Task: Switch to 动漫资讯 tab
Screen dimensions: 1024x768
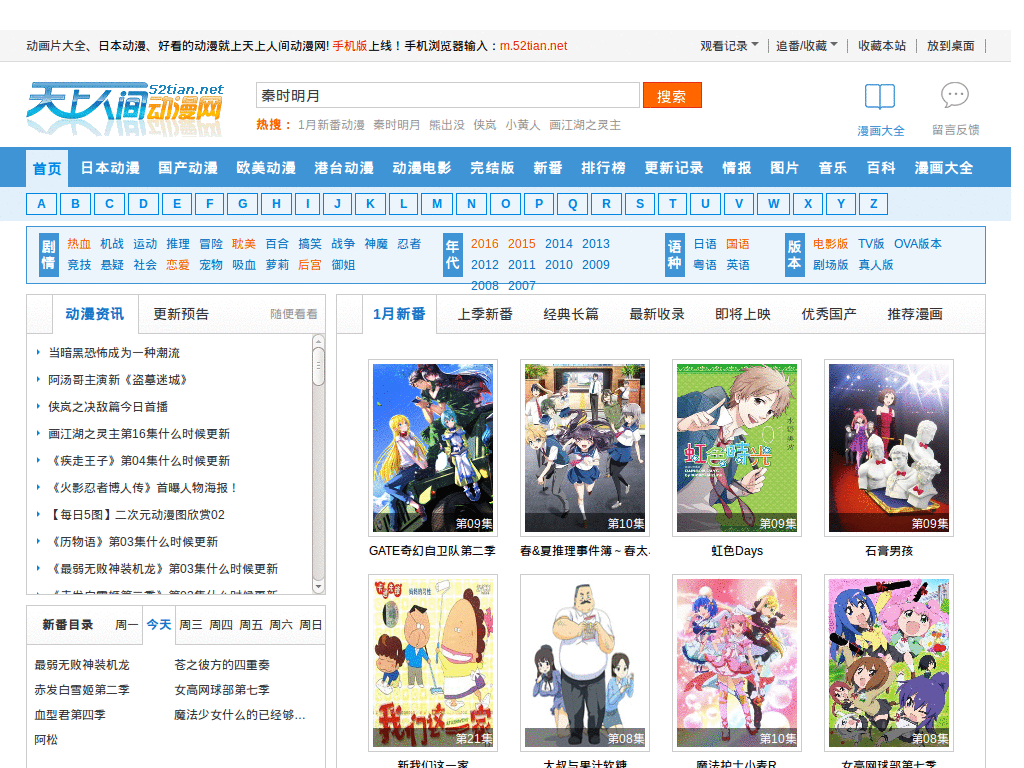Action: [95, 314]
